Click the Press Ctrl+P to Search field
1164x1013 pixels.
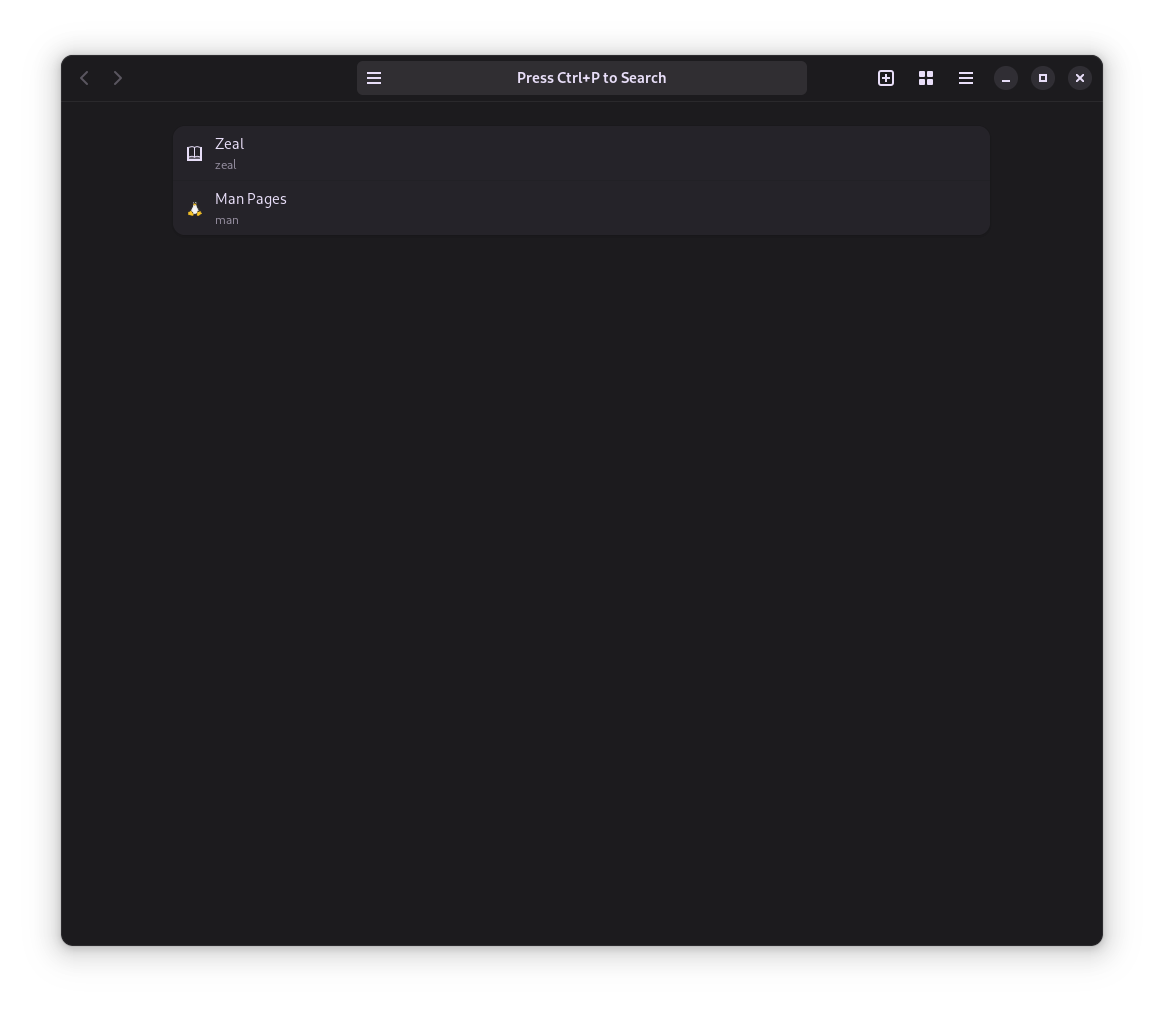point(582,78)
